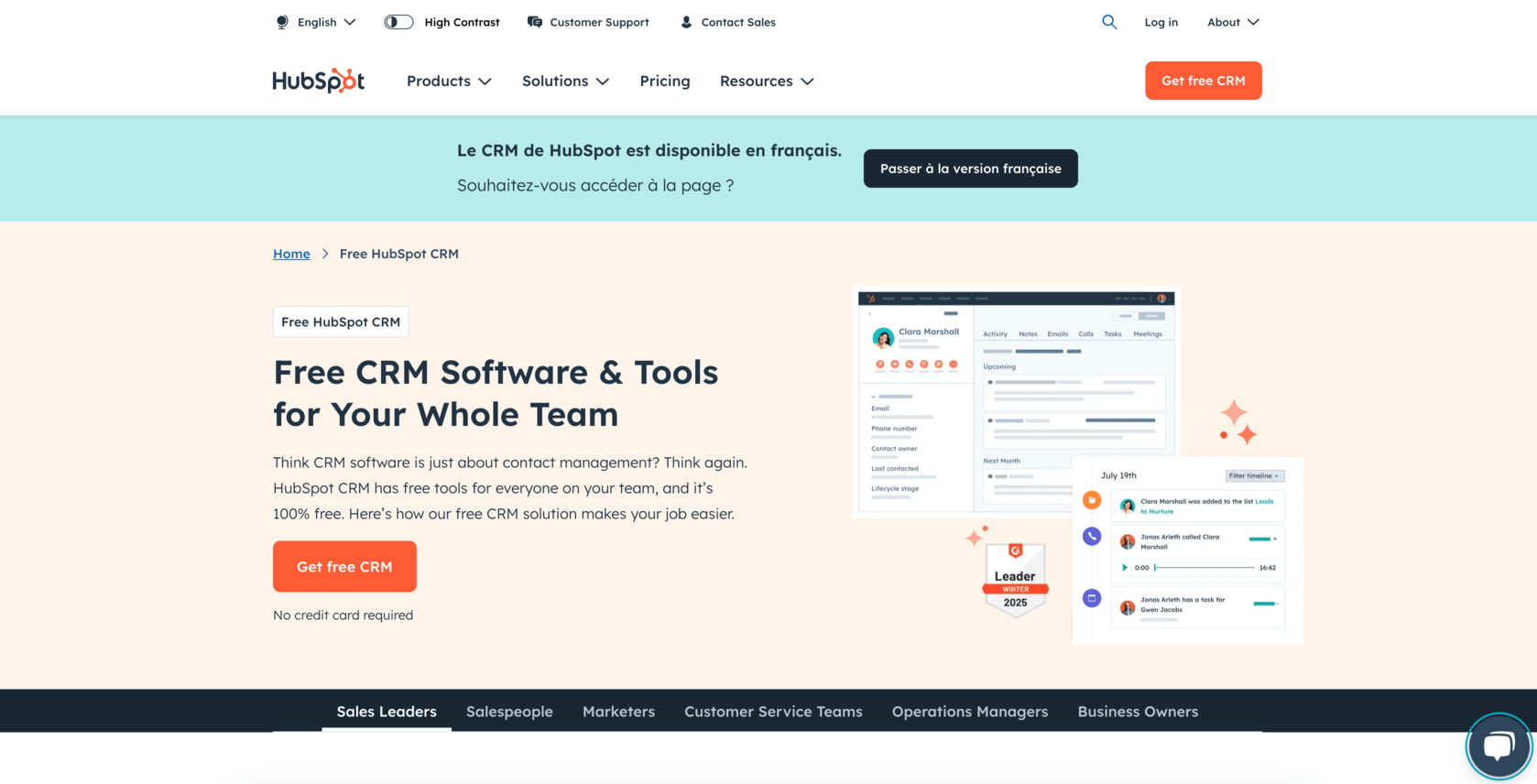Click the Leads to Nurture link text
The width and height of the screenshot is (1537, 784).
pos(1206,506)
